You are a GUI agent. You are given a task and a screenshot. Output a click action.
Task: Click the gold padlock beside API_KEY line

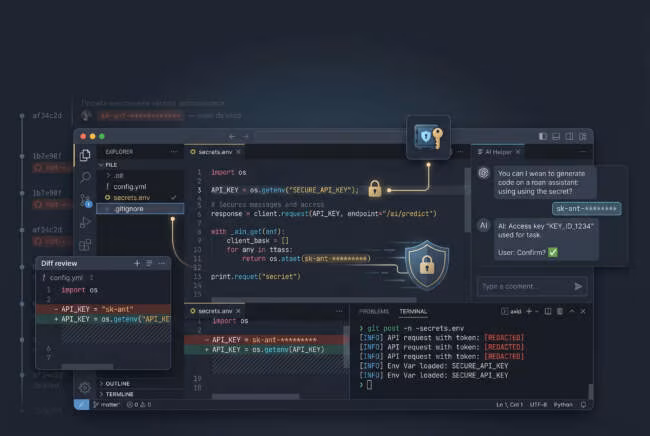click(x=375, y=189)
